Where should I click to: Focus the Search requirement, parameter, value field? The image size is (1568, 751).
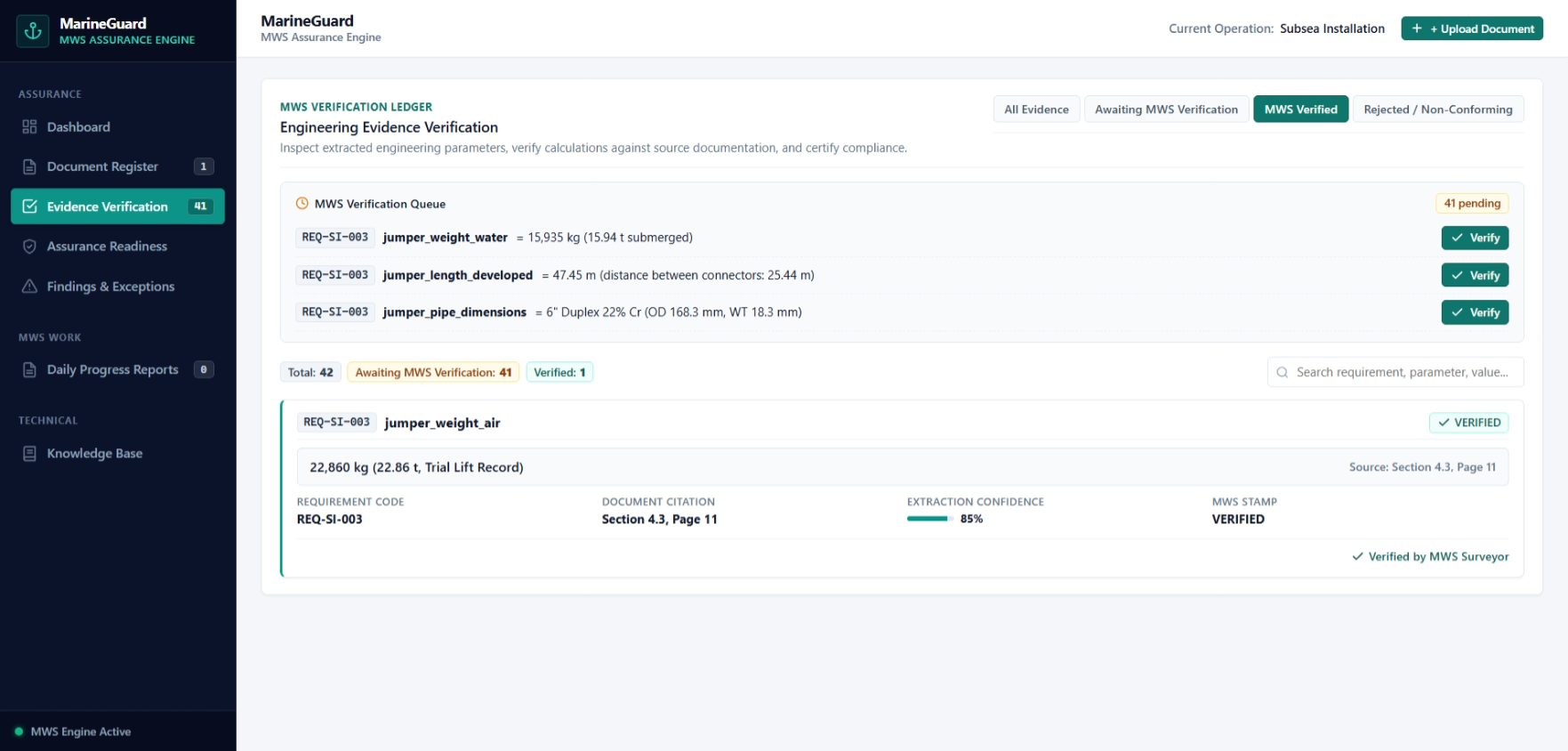click(x=1395, y=372)
